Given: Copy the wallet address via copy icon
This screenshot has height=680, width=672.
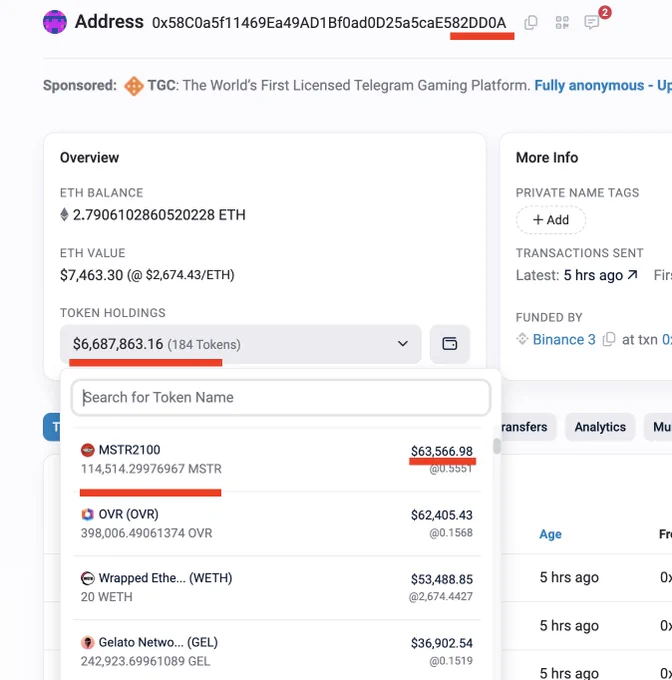Looking at the screenshot, I should [531, 23].
